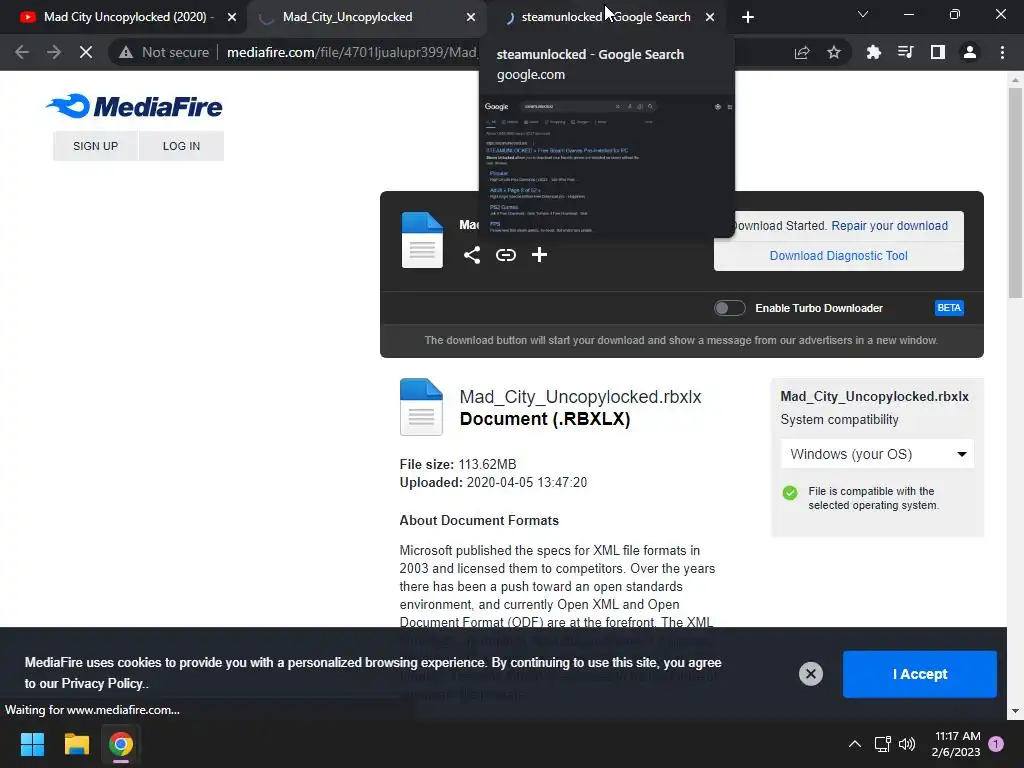Click the BETA badge

[949, 308]
